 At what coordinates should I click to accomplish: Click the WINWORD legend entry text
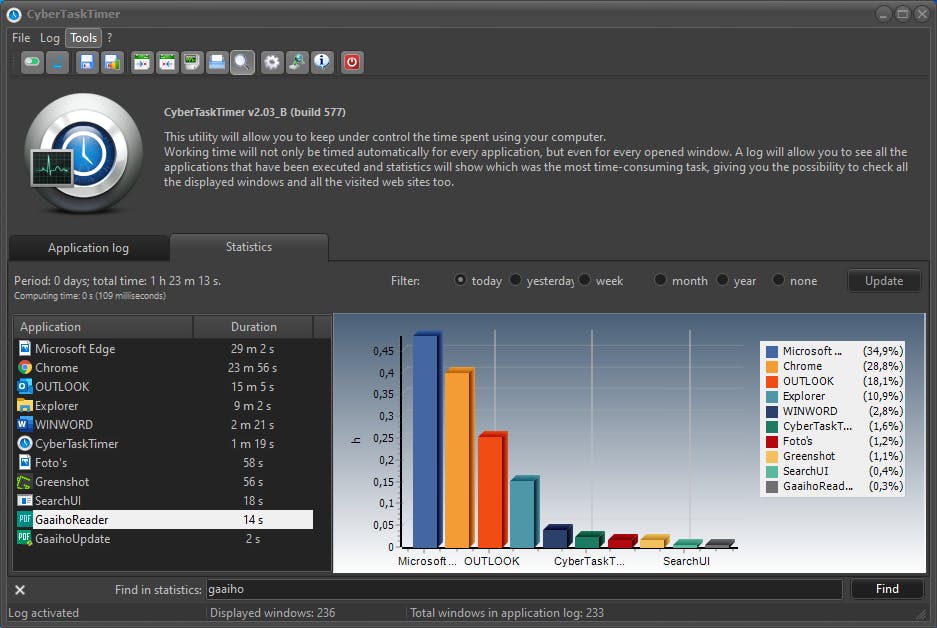click(x=810, y=411)
